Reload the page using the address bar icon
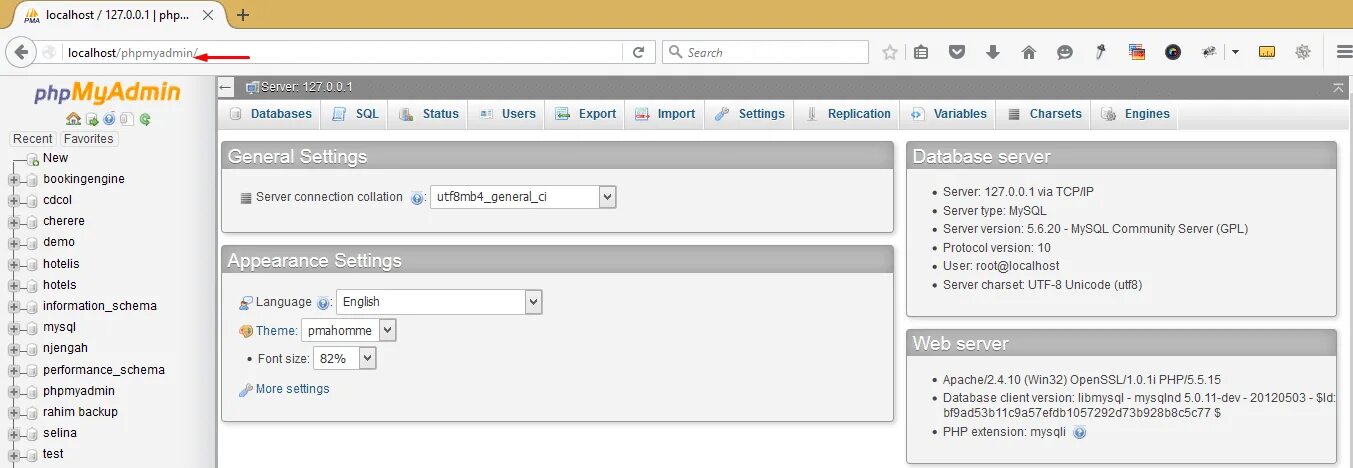 click(638, 52)
